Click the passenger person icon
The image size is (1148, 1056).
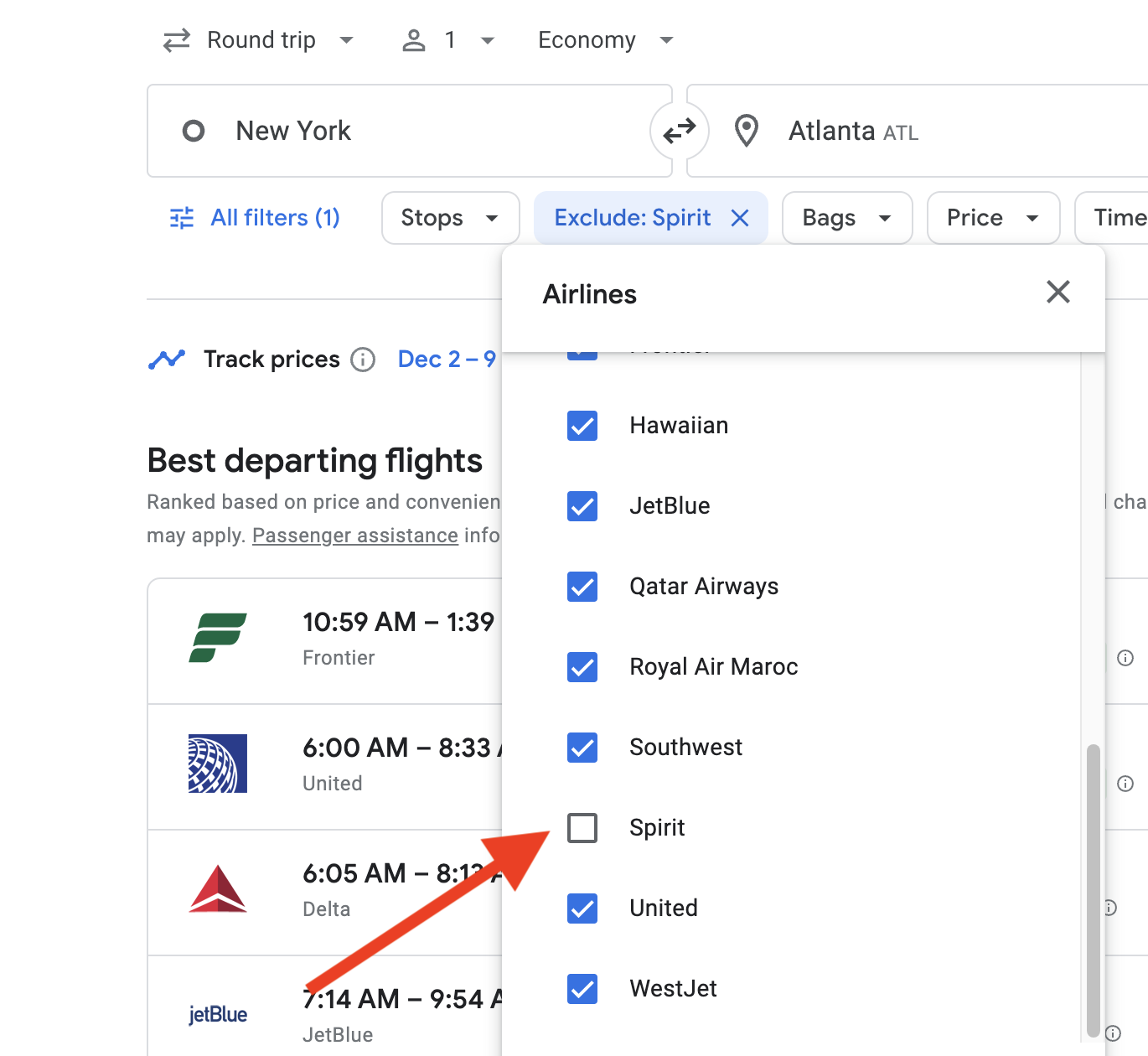point(414,40)
